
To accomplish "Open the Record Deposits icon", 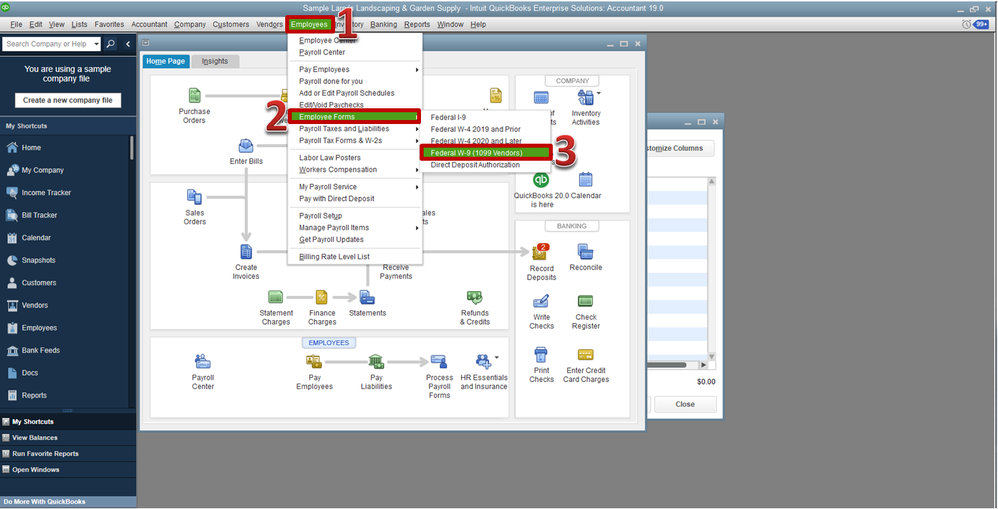I will click(x=540, y=253).
